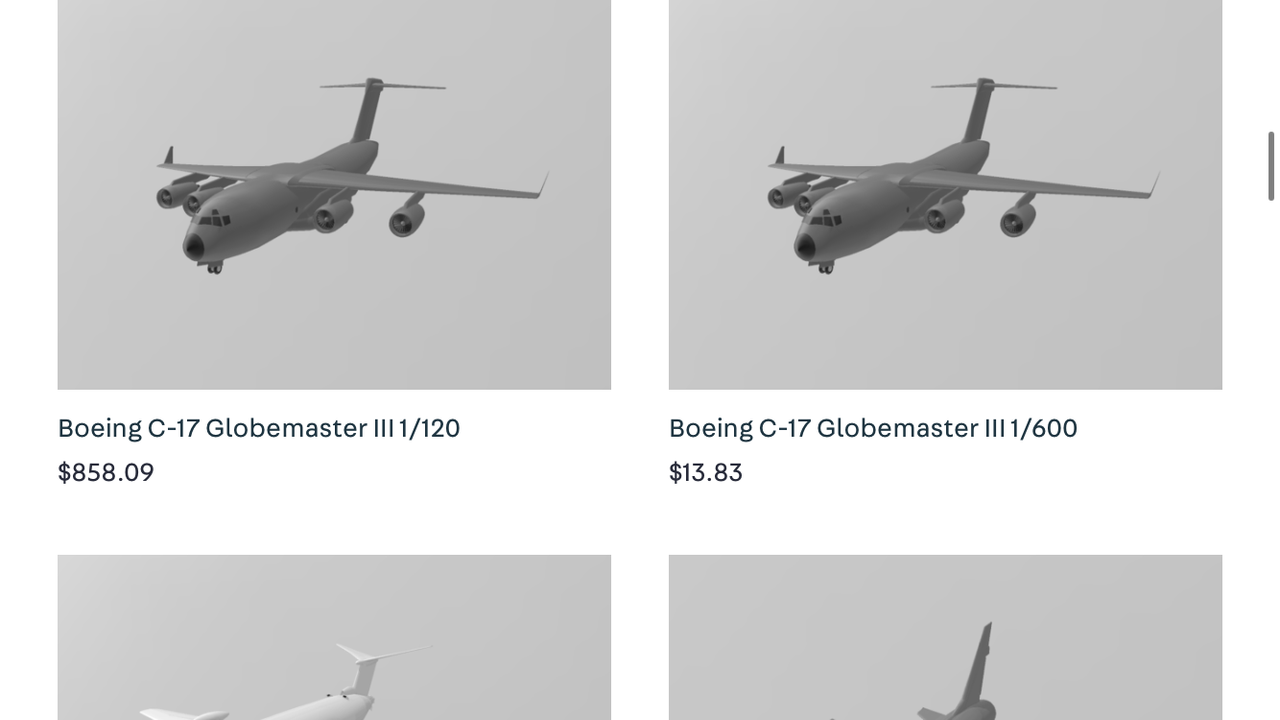
Task: Click the Boeing C-17 Globemaster III 1/600 title
Action: (873, 428)
